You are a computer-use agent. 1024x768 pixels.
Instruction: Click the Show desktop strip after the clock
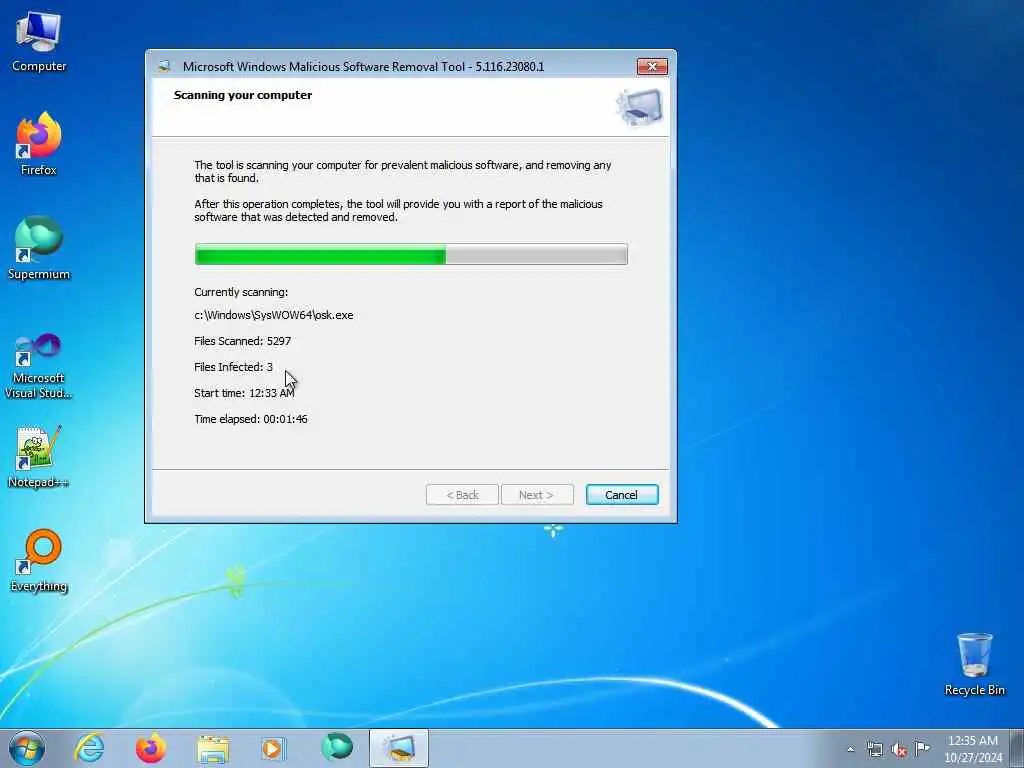pos(1017,748)
